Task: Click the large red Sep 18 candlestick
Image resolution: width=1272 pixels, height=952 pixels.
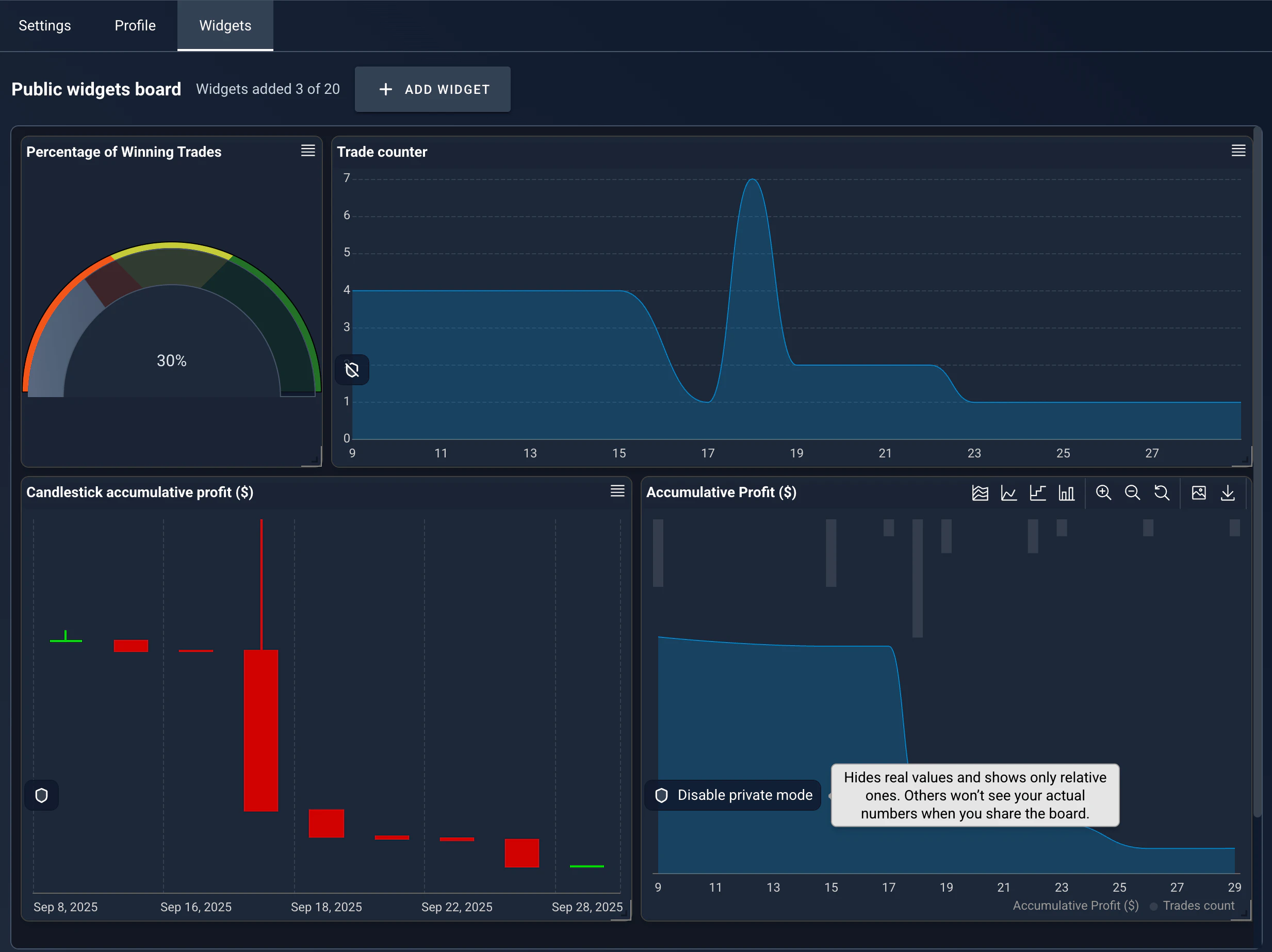Action: coord(261,730)
